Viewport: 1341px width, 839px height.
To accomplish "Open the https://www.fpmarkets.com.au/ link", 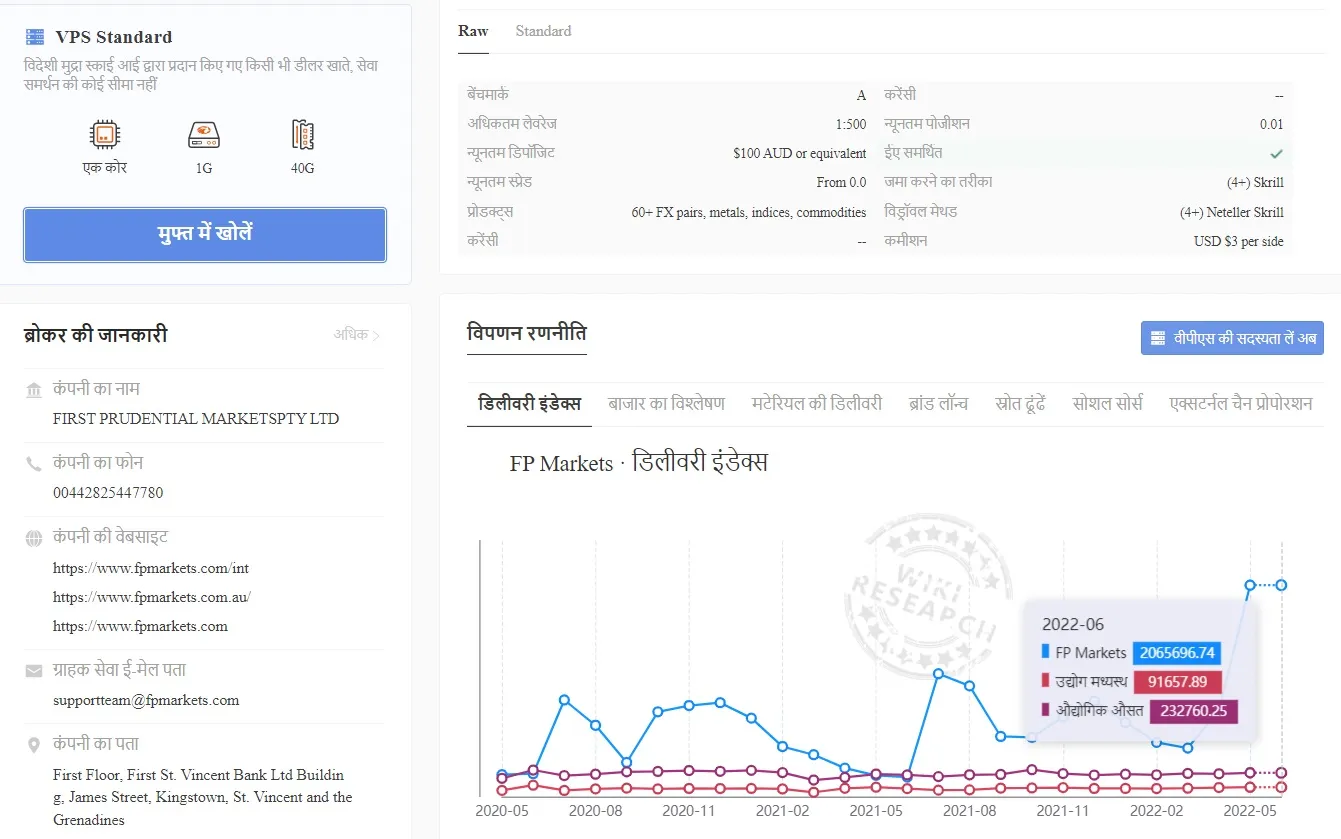I will pyautogui.click(x=152, y=597).
